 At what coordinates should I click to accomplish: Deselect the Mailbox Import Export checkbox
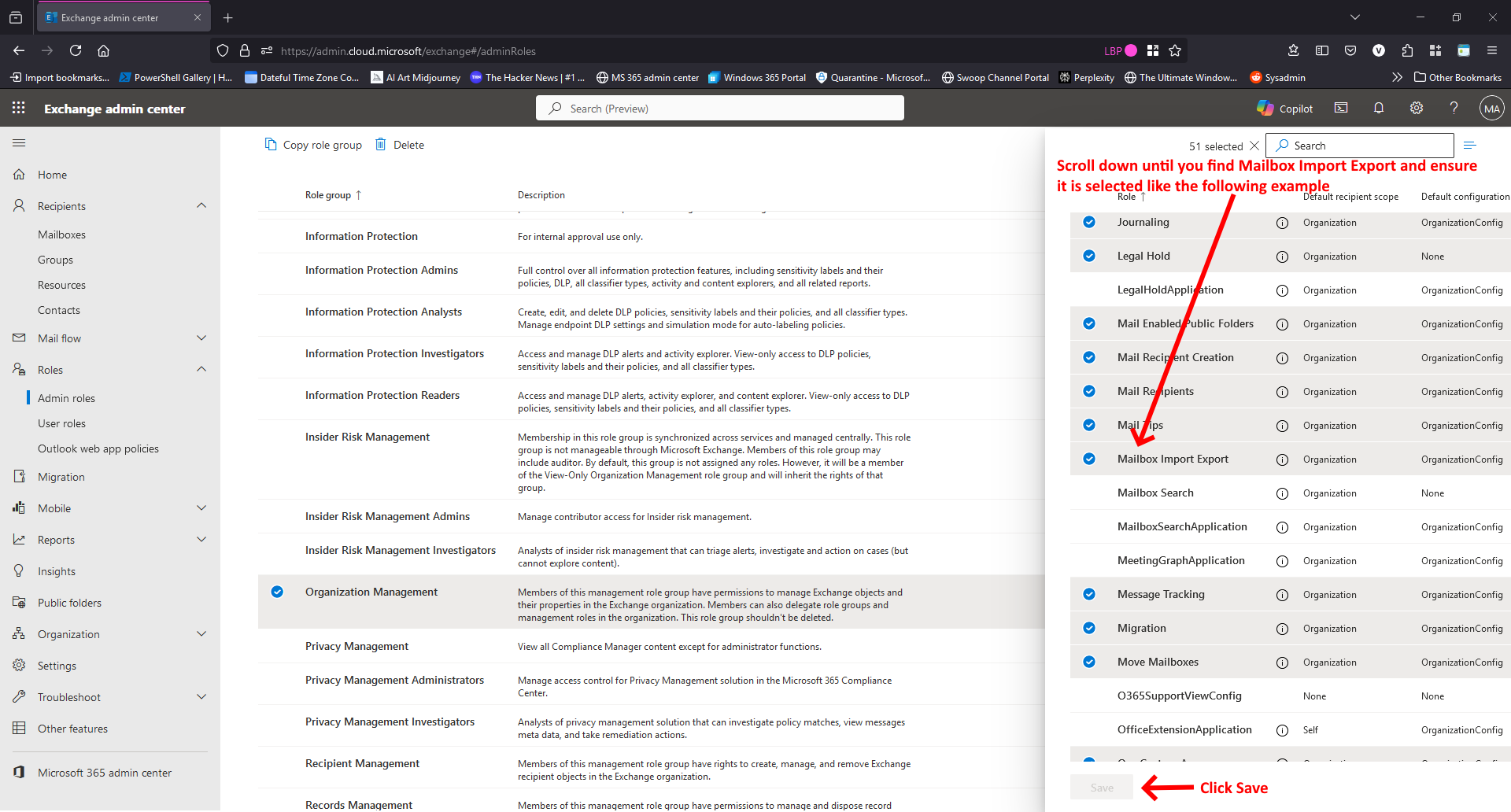tap(1089, 459)
